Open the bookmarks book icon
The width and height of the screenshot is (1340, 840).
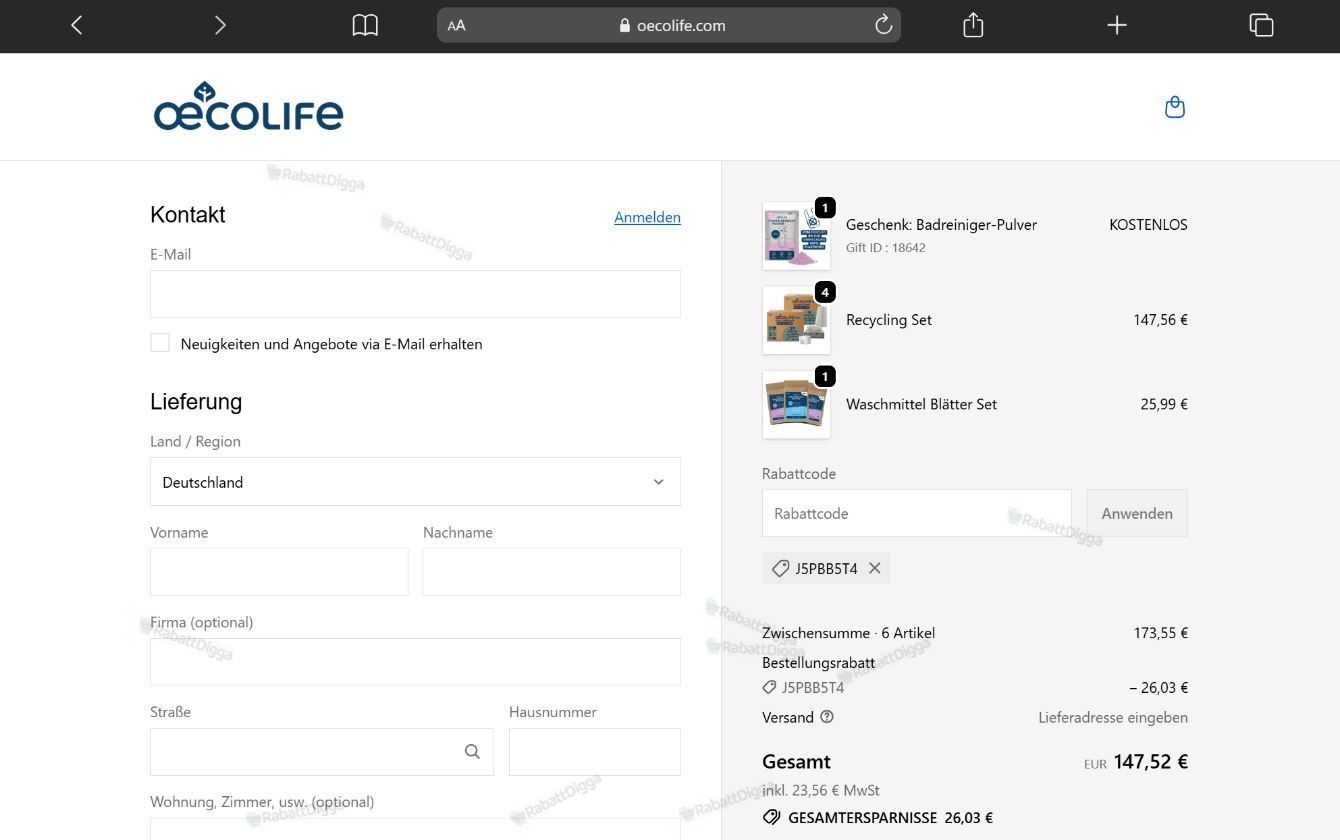[365, 25]
